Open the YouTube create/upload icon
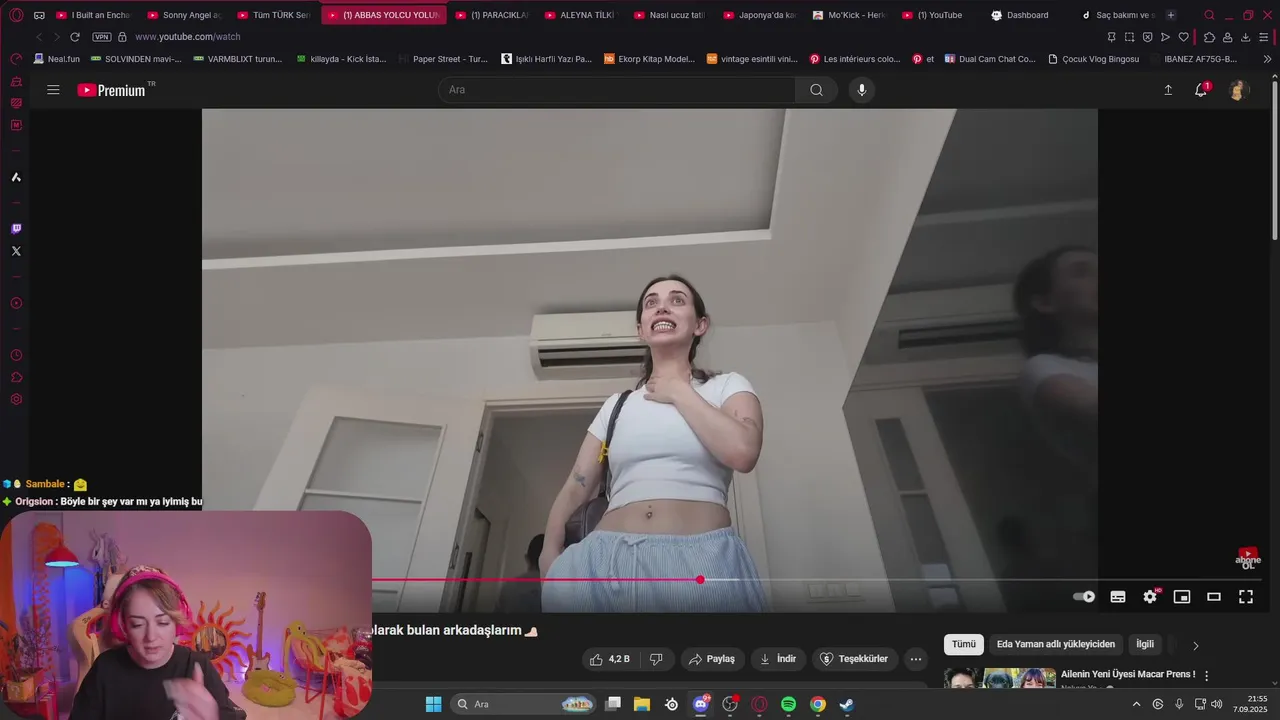Screen dimensions: 1280x720 tap(1168, 90)
